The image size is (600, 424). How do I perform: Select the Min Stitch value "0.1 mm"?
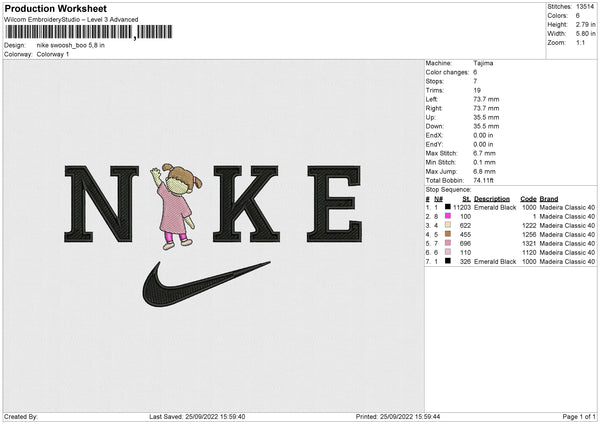click(484, 162)
